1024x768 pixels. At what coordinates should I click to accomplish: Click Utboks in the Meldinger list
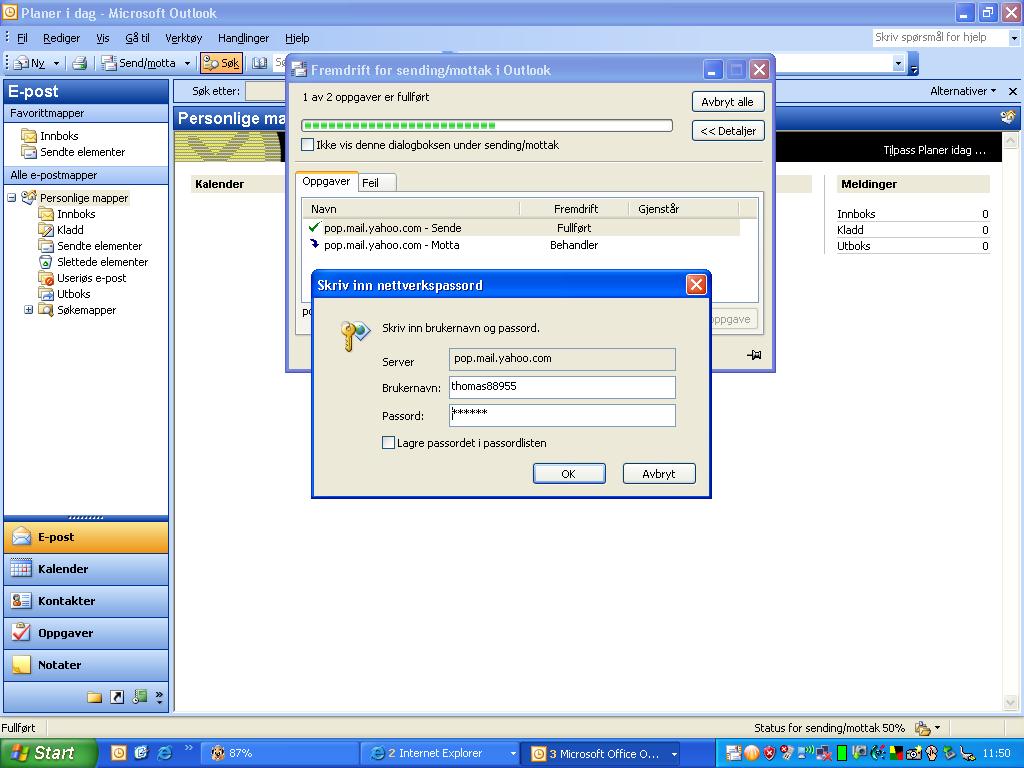point(854,246)
